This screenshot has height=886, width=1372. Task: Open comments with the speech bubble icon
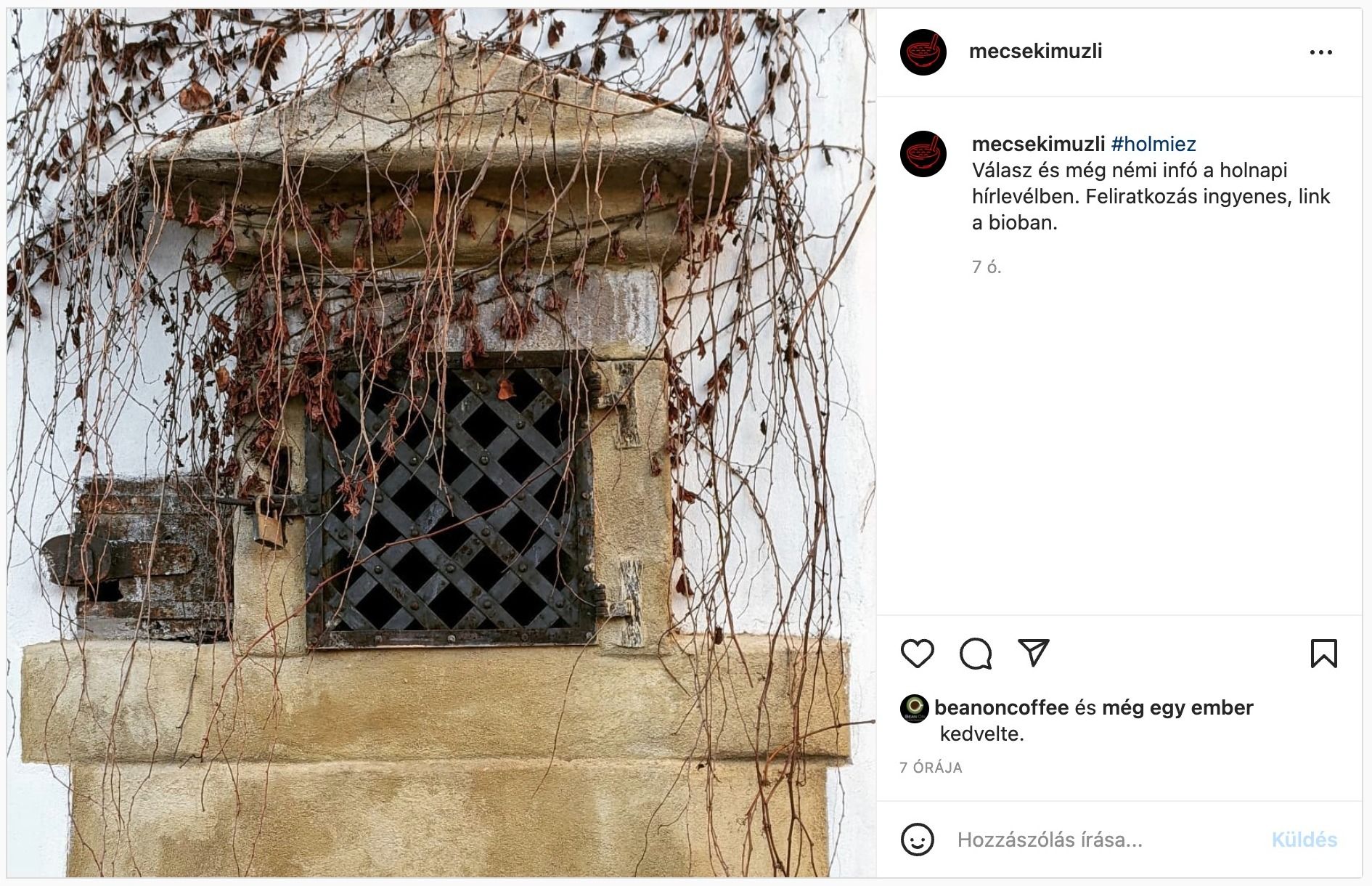pos(975,654)
